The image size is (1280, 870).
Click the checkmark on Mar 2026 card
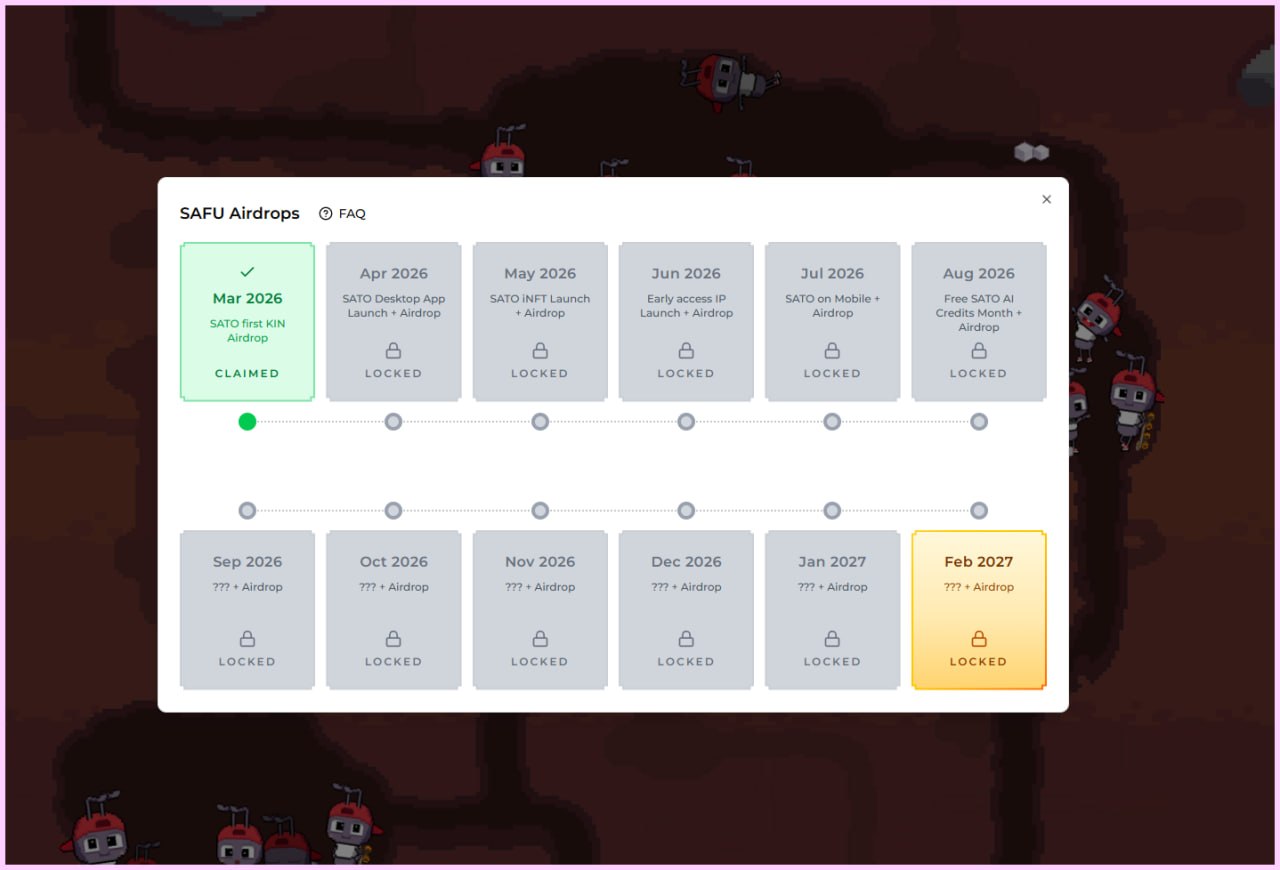coord(247,272)
